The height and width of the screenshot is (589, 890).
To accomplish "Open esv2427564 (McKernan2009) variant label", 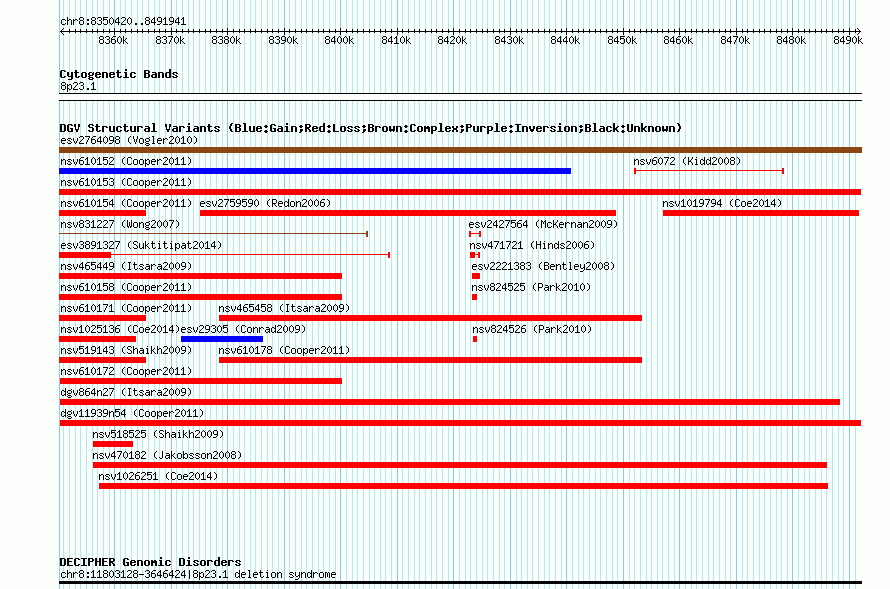I will (x=543, y=224).
